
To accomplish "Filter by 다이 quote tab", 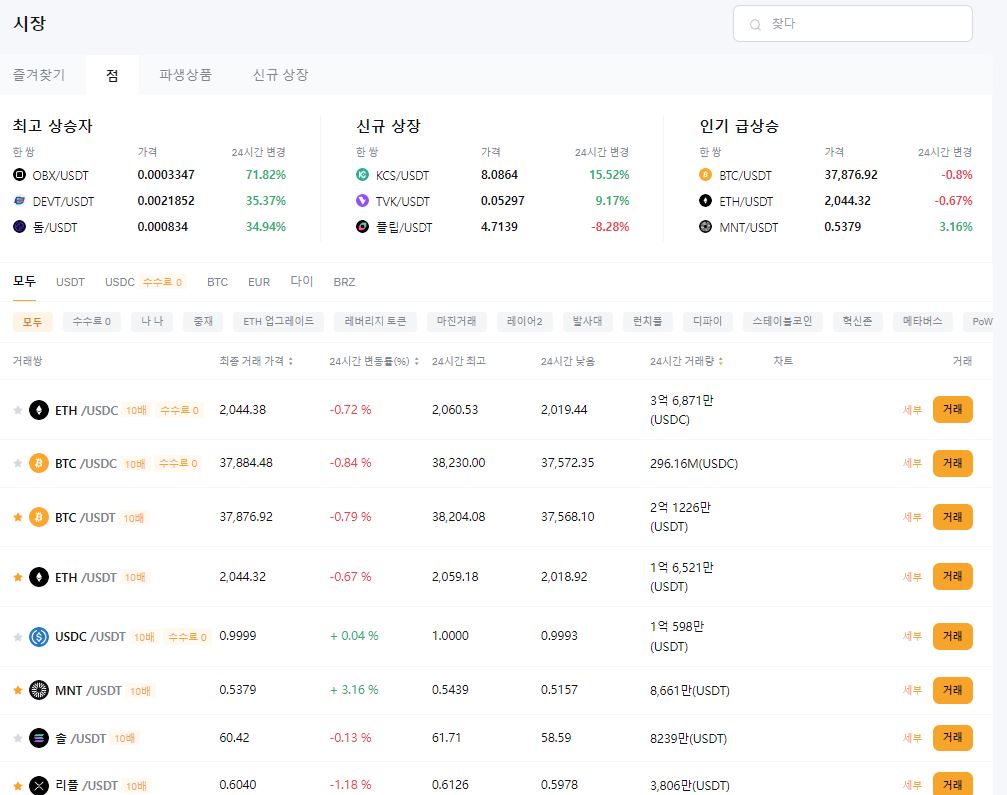I will click(302, 281).
